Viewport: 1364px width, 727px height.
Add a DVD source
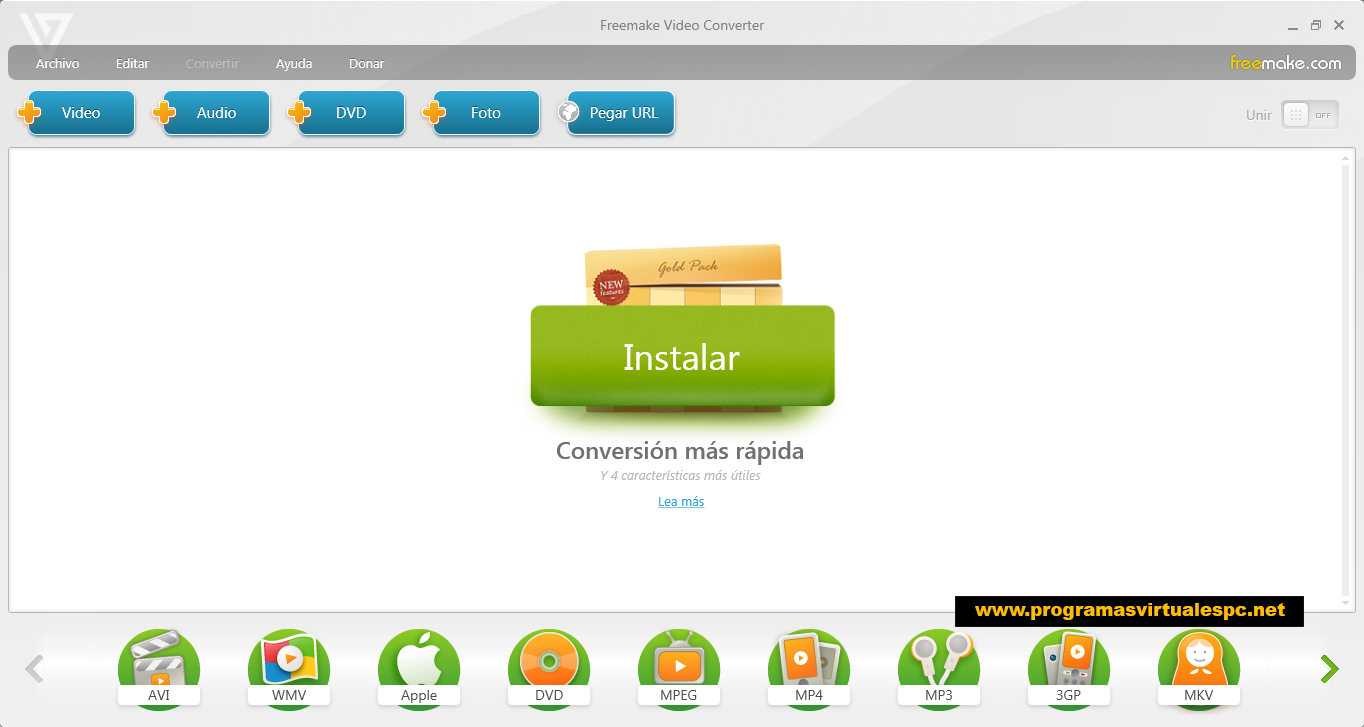tap(346, 113)
